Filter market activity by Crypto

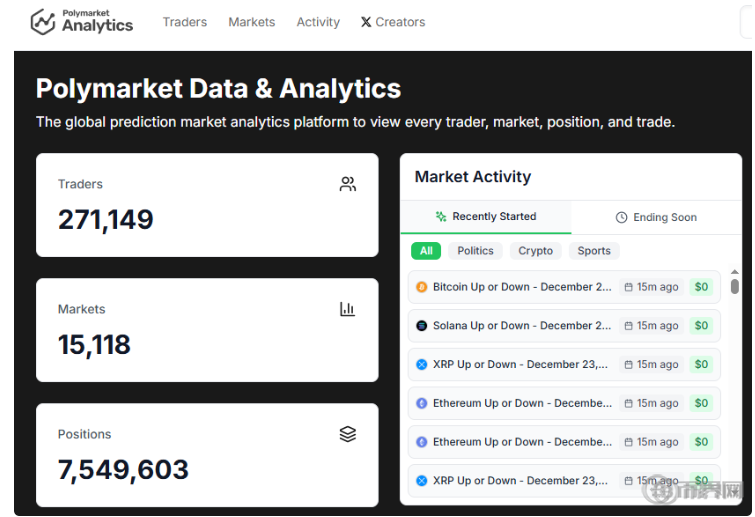point(536,251)
